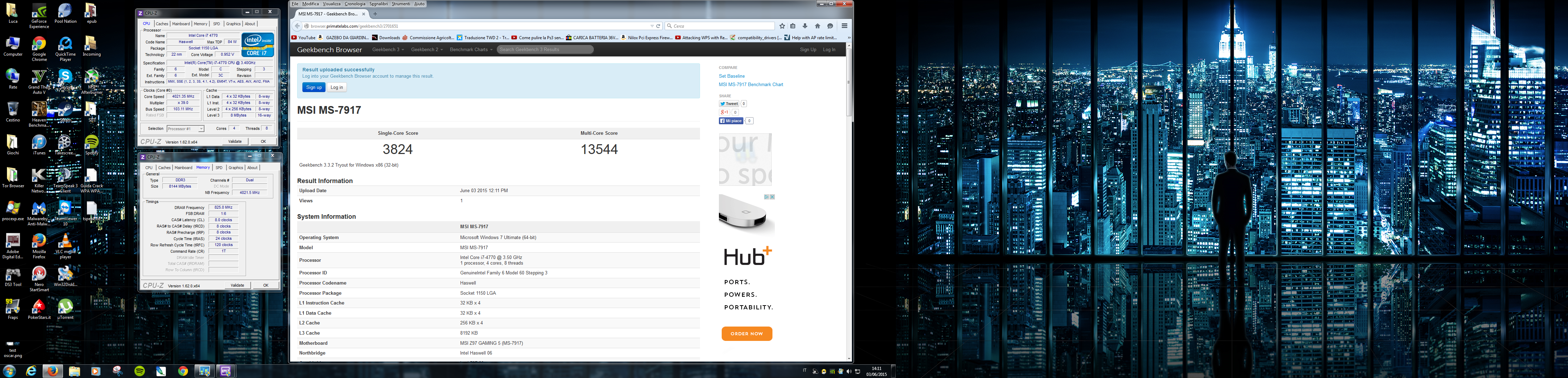Open the Mozilla Firefox desktop shortcut
This screenshot has width=1568, height=378.
(39, 246)
